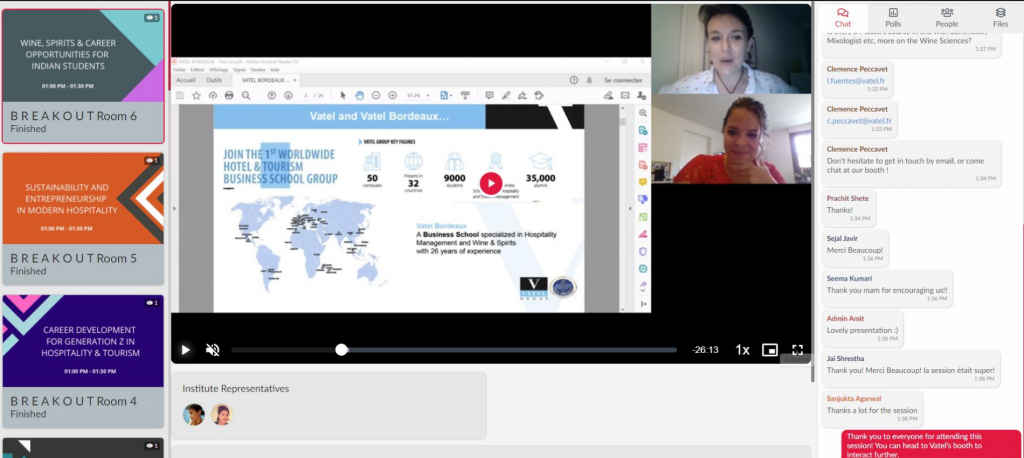Change the 1x playback speed
The image size is (1024, 458).
(x=742, y=350)
